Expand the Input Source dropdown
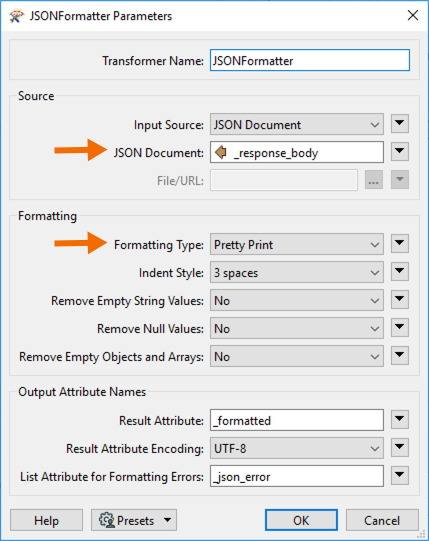Viewport: 429px width, 541px height. [x=297, y=124]
